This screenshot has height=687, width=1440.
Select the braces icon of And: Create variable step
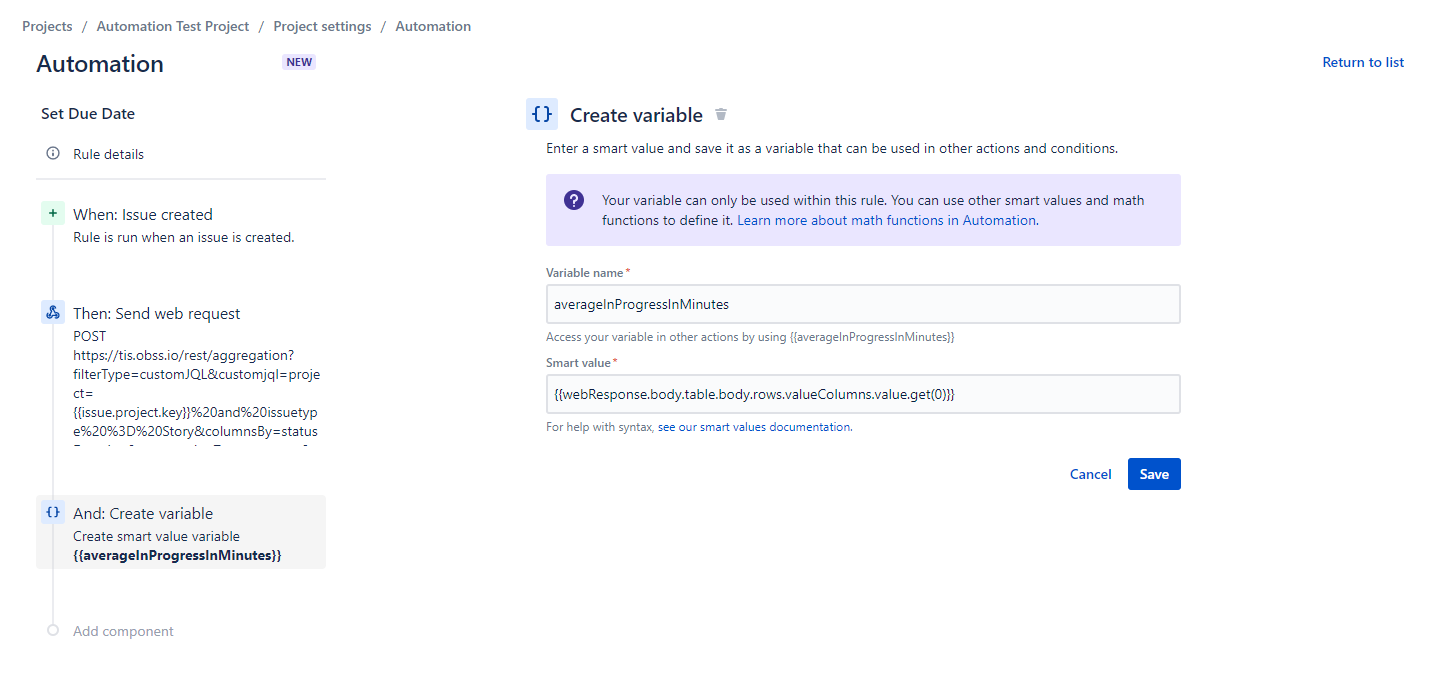pos(53,512)
